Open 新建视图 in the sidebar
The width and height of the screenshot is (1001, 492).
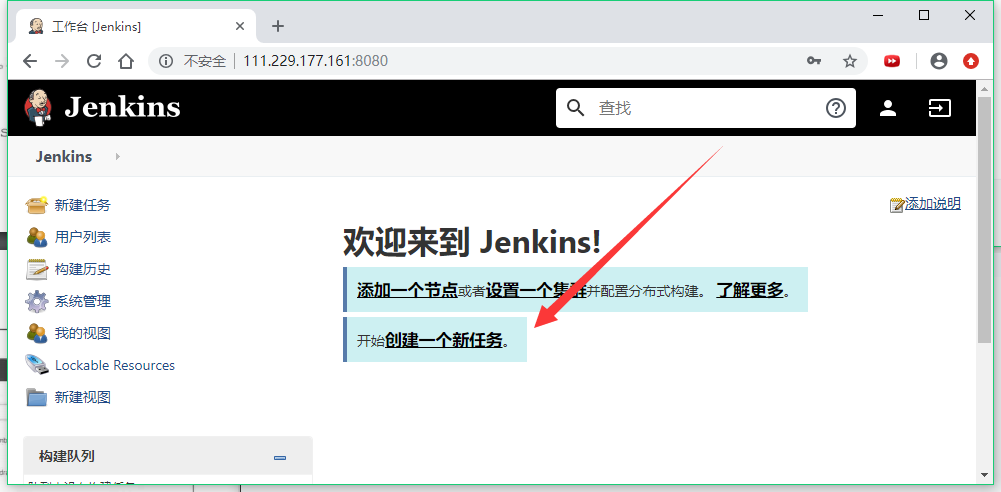click(83, 397)
